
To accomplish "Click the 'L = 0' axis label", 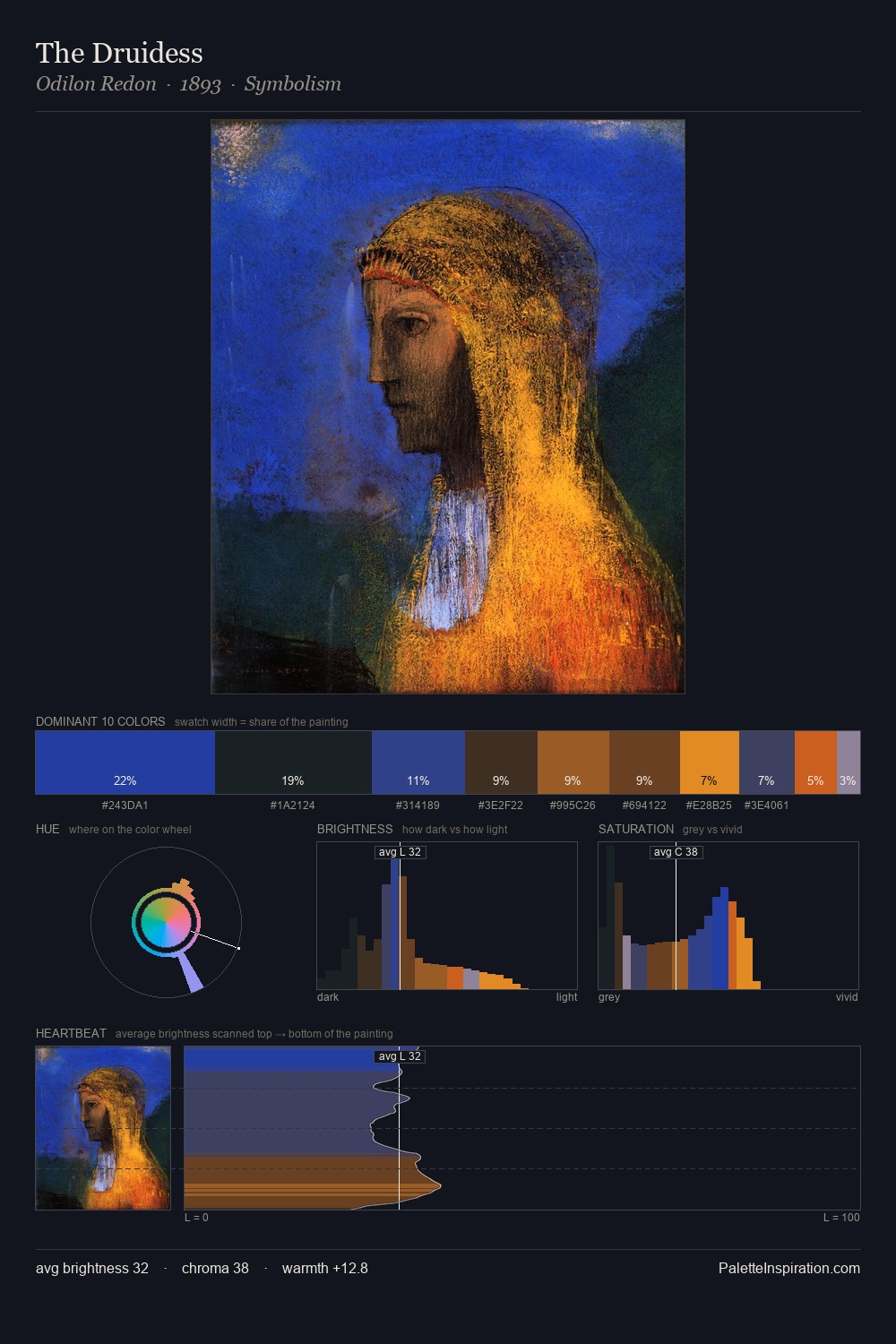I will click(x=196, y=1218).
